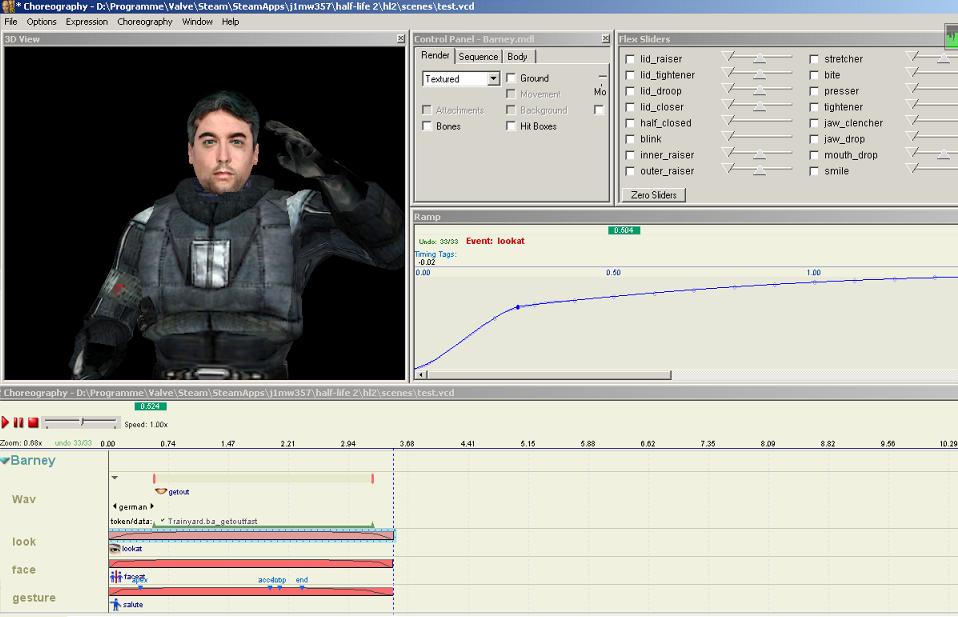Close the 3D View panel
Viewport: 958px width, 617px height.
(x=401, y=38)
